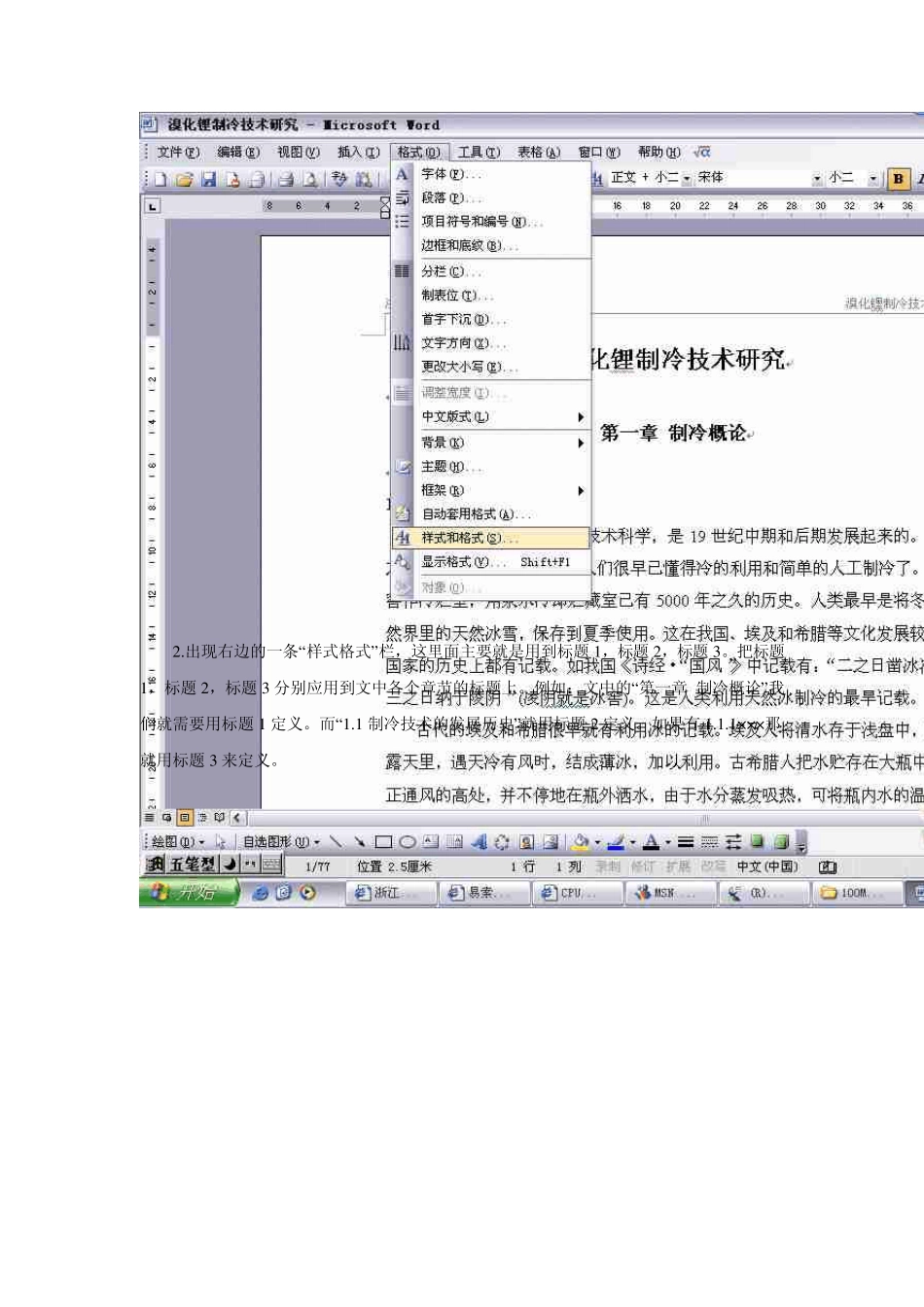924x1307 pixels.
Task: Expand the 背景 submenu
Action: point(492,443)
